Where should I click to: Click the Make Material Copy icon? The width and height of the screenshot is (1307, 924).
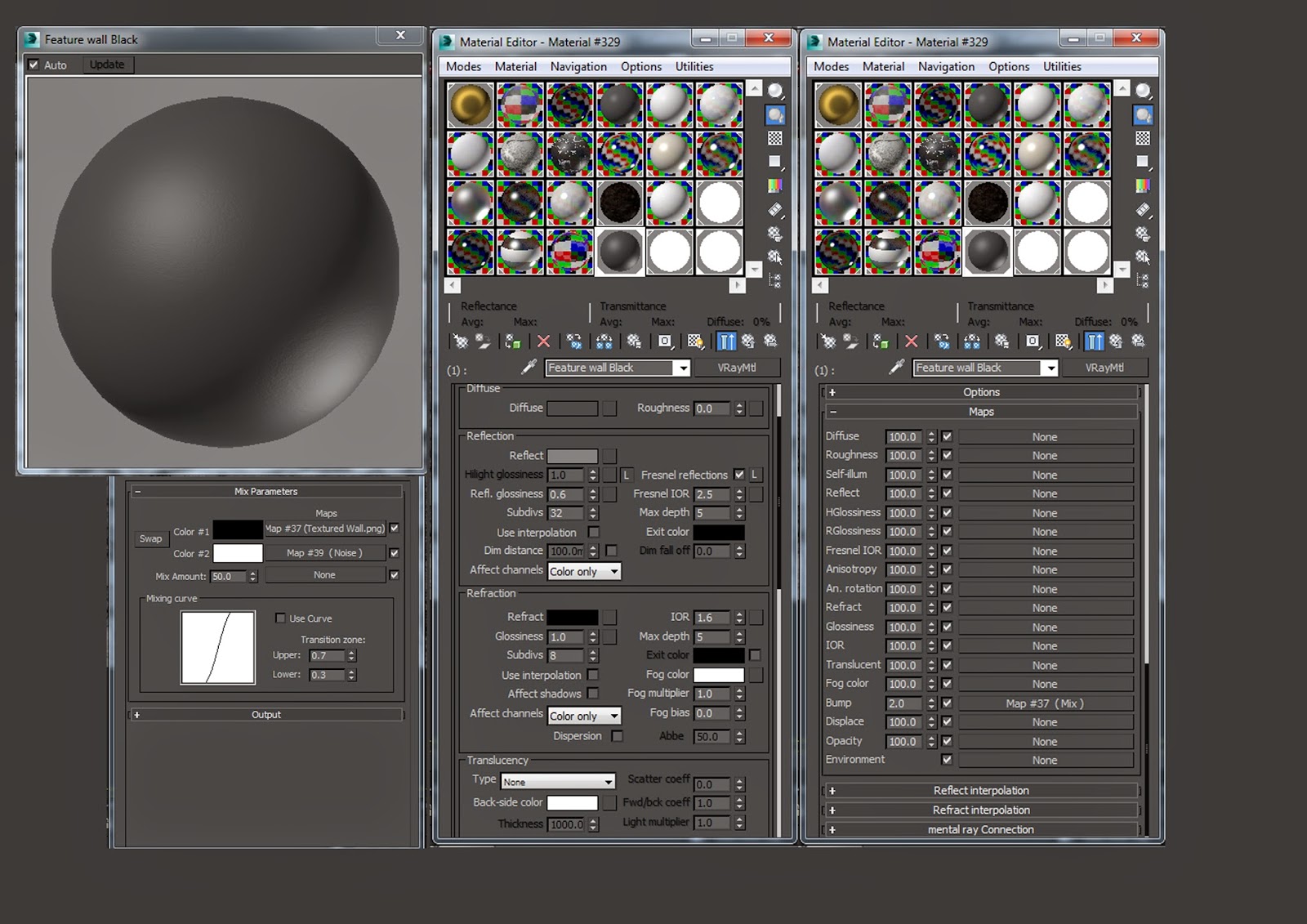(x=574, y=341)
